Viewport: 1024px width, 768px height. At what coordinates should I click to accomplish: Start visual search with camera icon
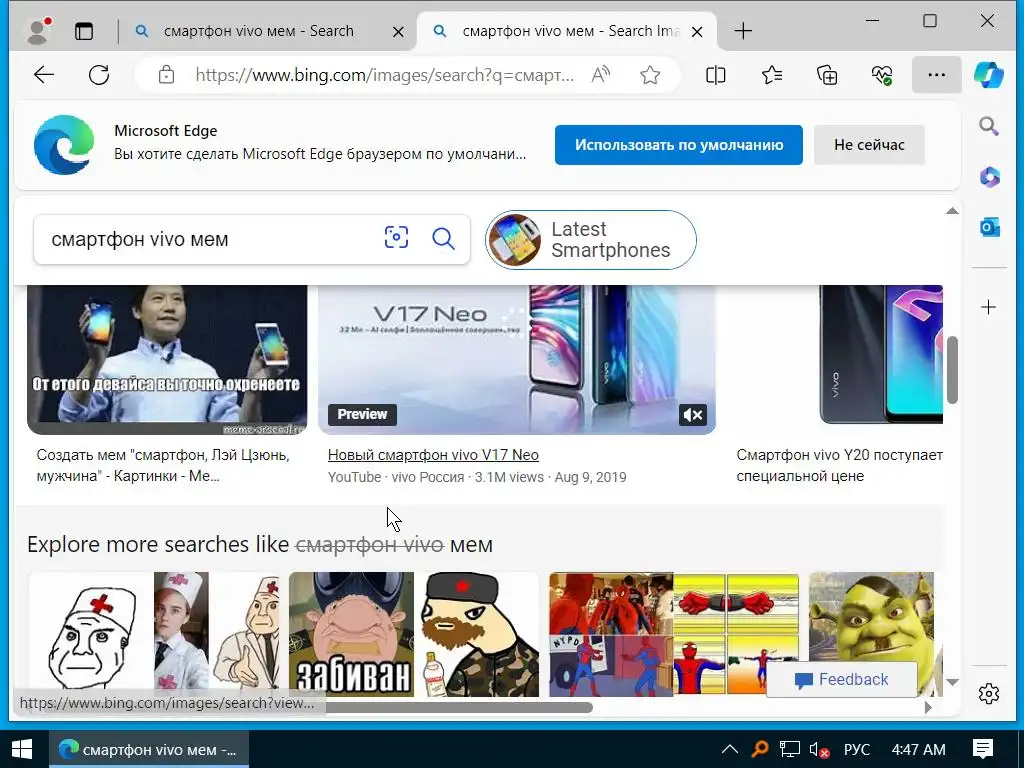tap(396, 238)
